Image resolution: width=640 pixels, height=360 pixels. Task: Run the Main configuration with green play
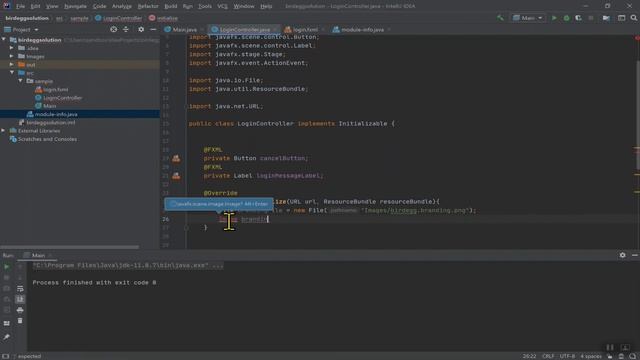click(x=554, y=18)
